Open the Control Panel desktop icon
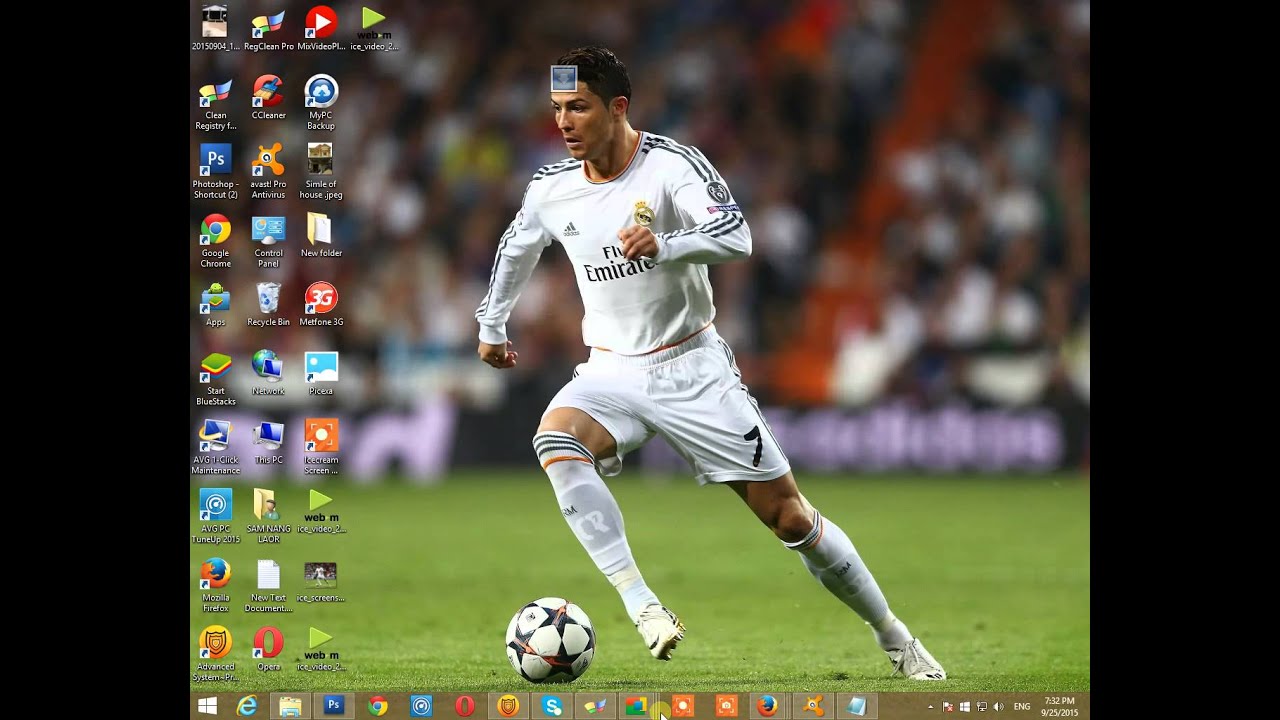This screenshot has height=720, width=1280. coord(268,241)
